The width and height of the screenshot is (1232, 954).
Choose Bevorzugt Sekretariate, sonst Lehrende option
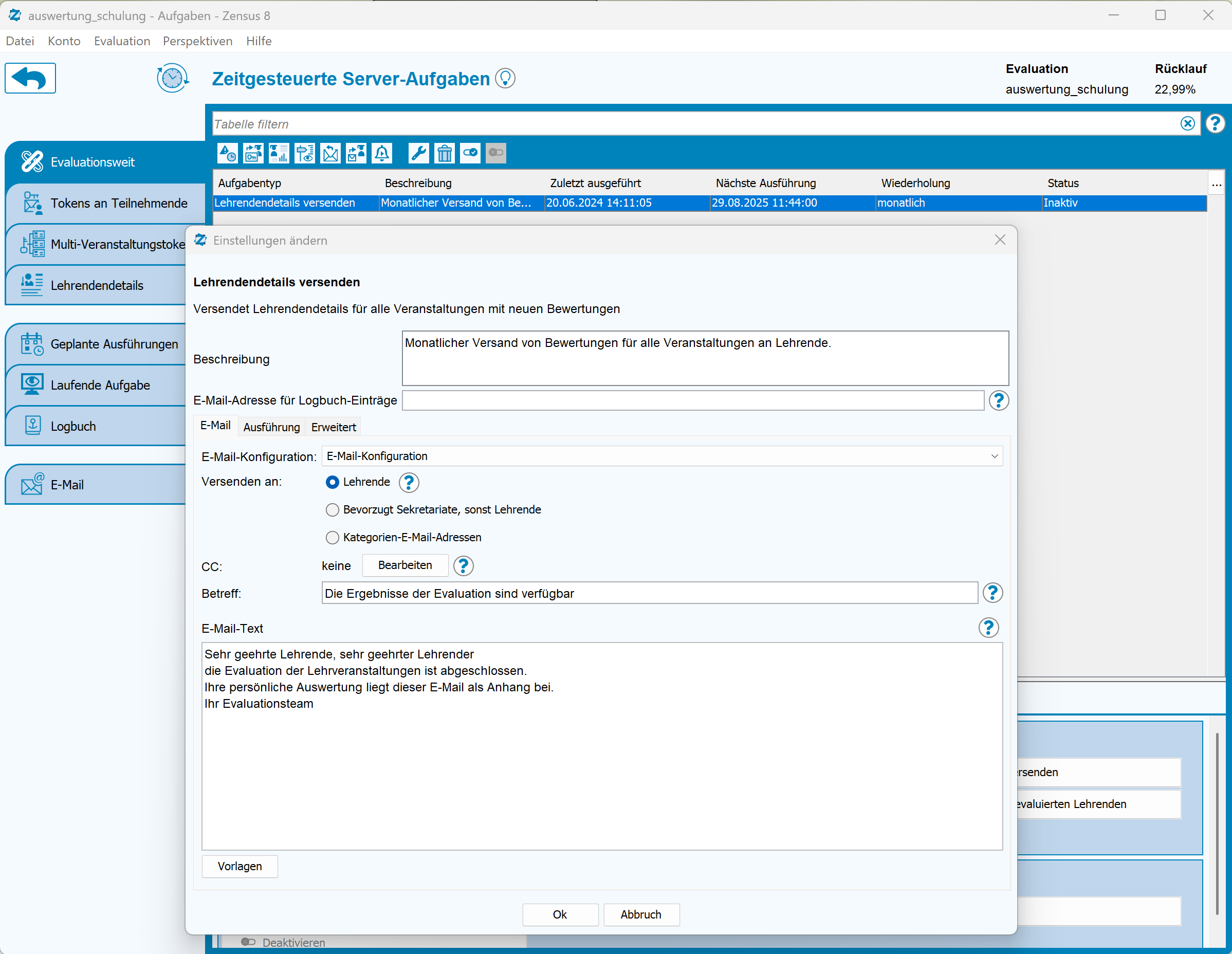tap(332, 510)
